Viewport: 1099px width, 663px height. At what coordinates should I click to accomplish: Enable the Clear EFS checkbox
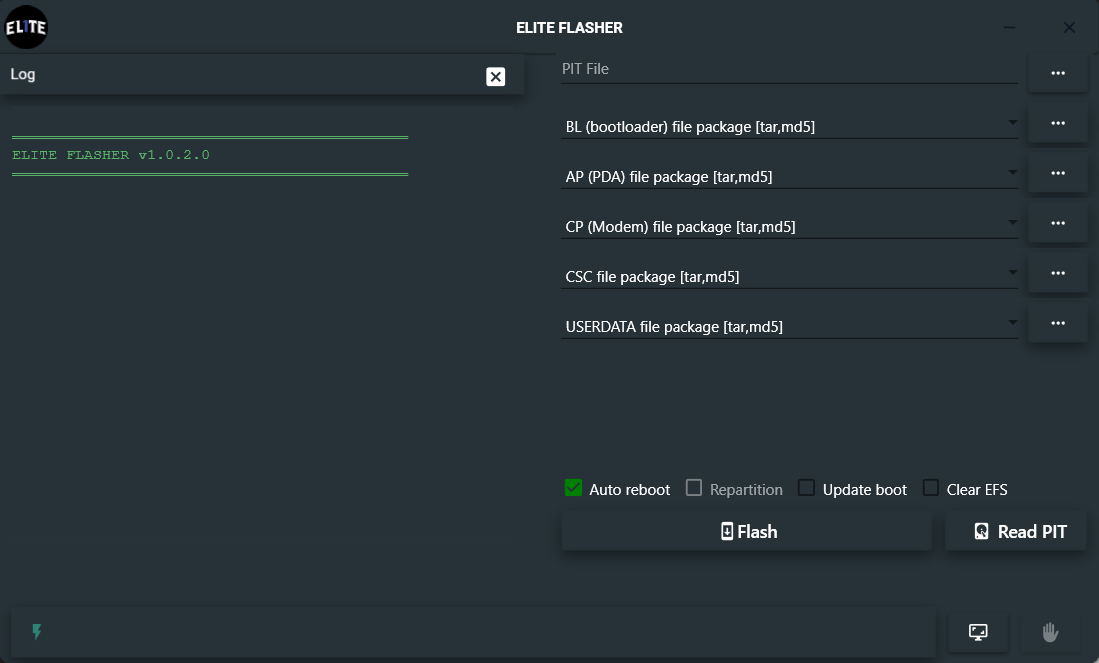(930, 488)
